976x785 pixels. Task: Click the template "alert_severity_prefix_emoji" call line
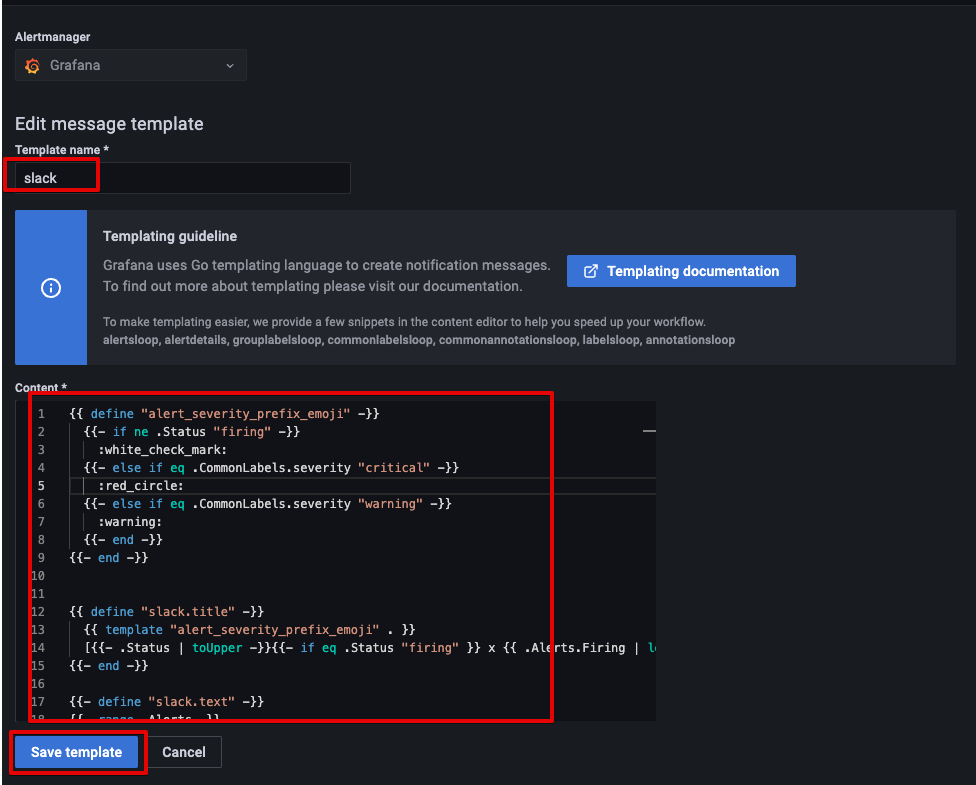(250, 629)
